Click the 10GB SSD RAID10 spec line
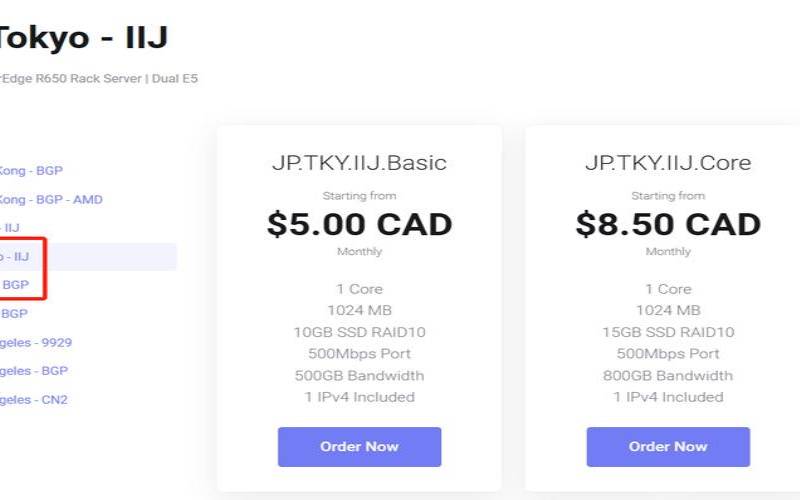Screen dimensions: 800x500 [359, 332]
